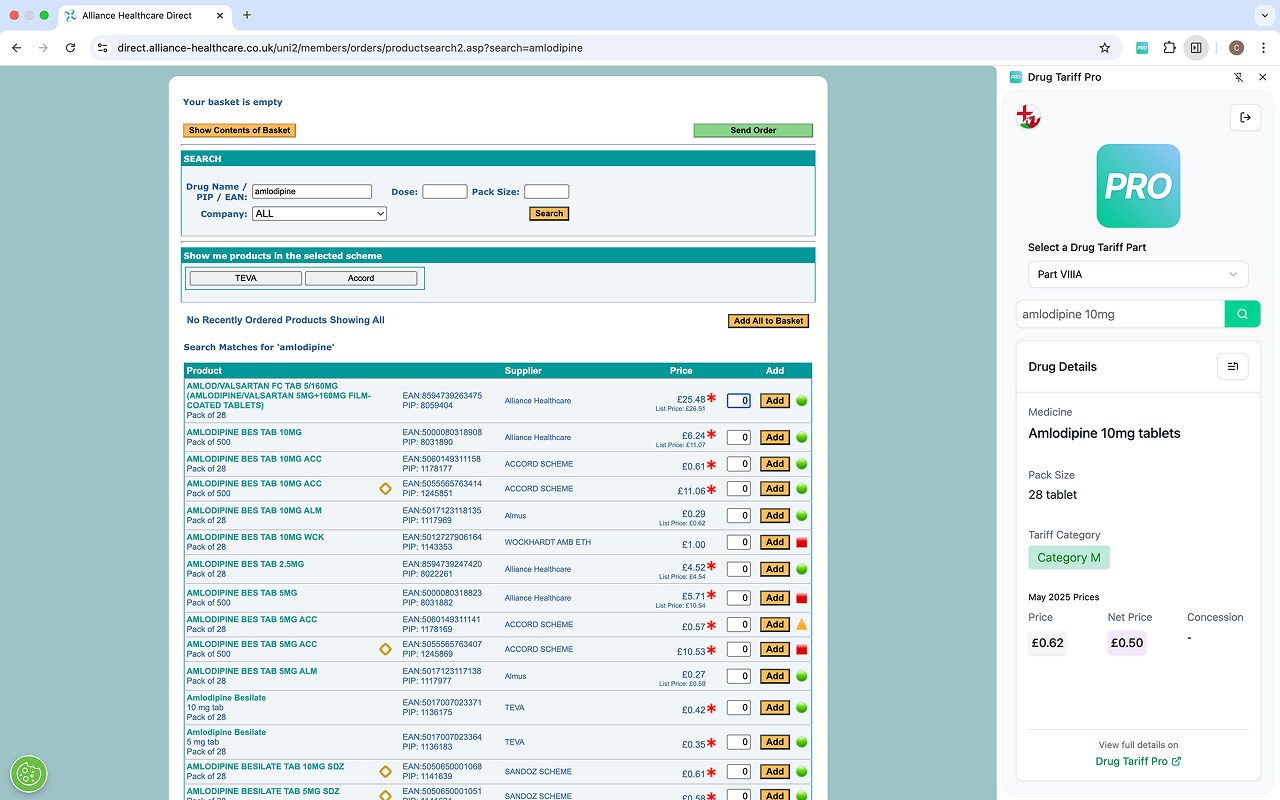Click diamond icon on 5MG ACC pack 500
Screen dimensions: 1280x800
[385, 649]
